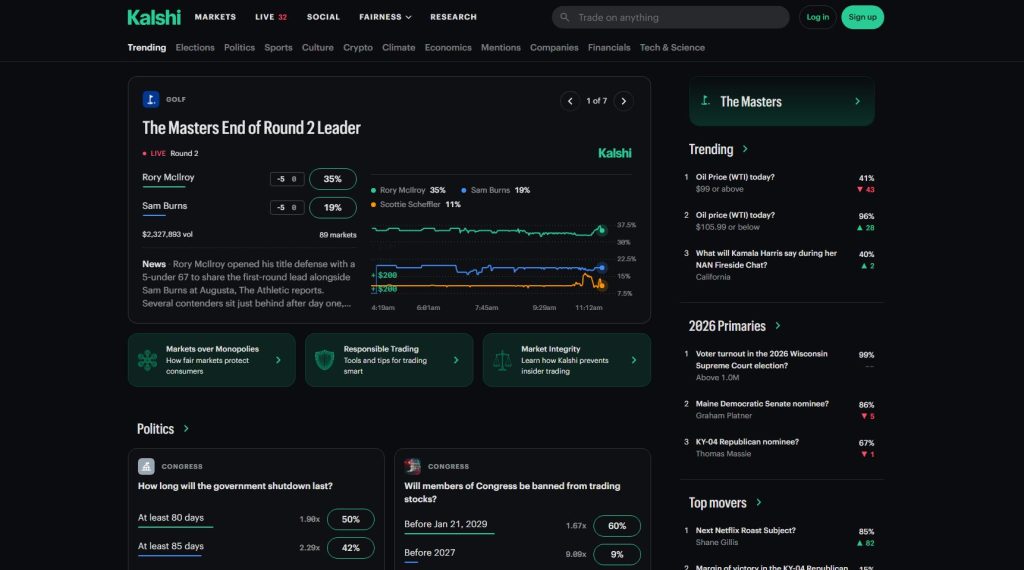This screenshot has height=570, width=1024.
Task: Select the Tech & Science category tab
Action: coord(672,48)
